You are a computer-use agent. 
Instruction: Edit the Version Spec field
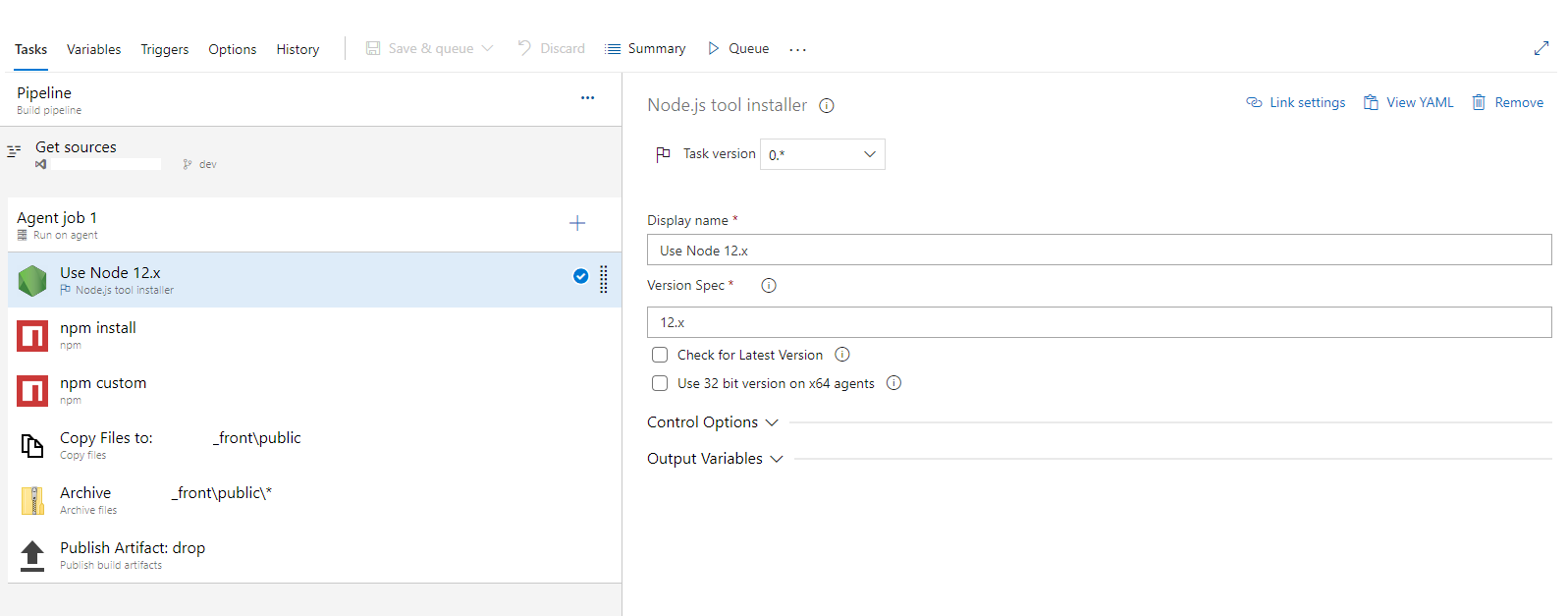(1100, 322)
